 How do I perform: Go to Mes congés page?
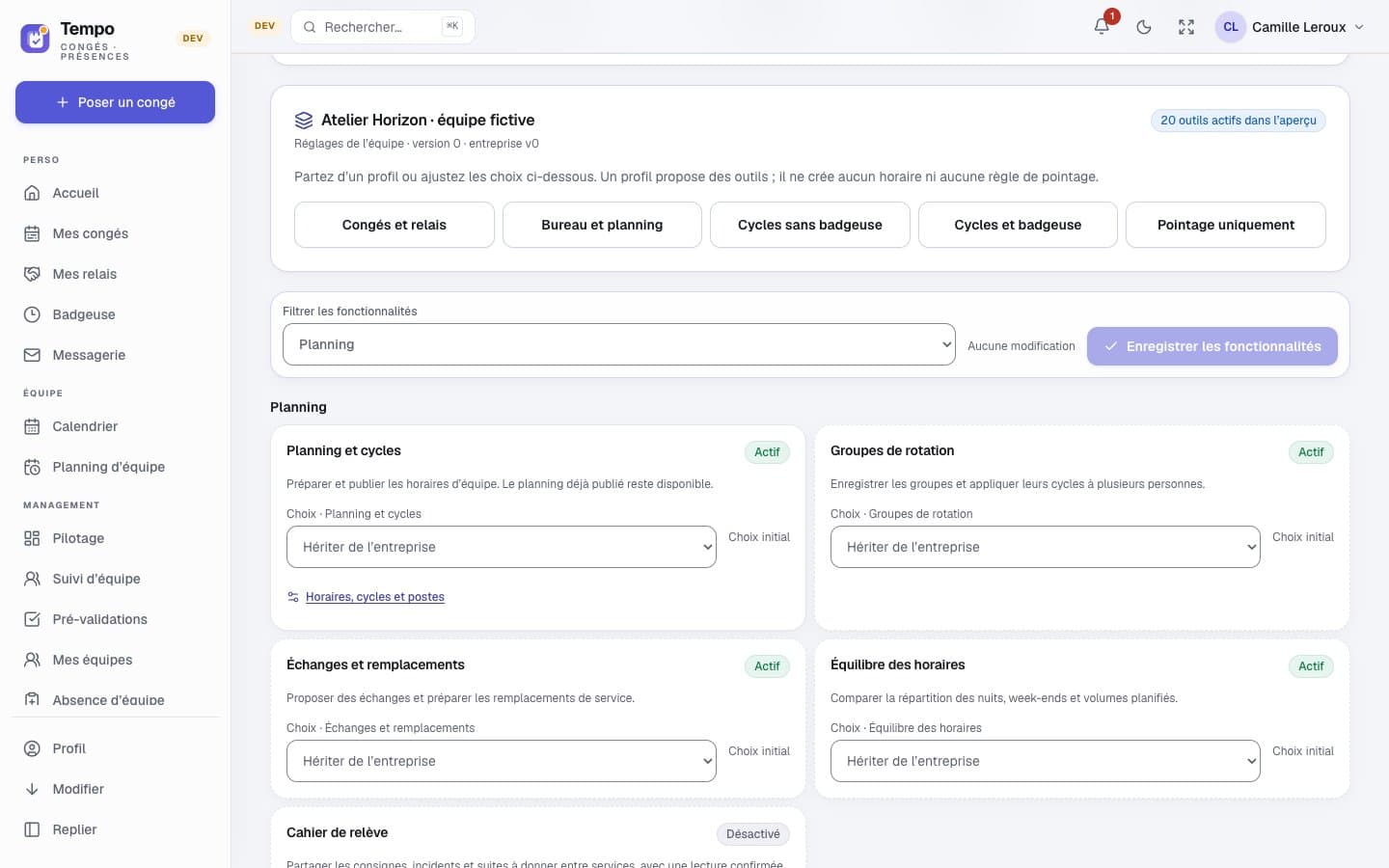(115, 233)
